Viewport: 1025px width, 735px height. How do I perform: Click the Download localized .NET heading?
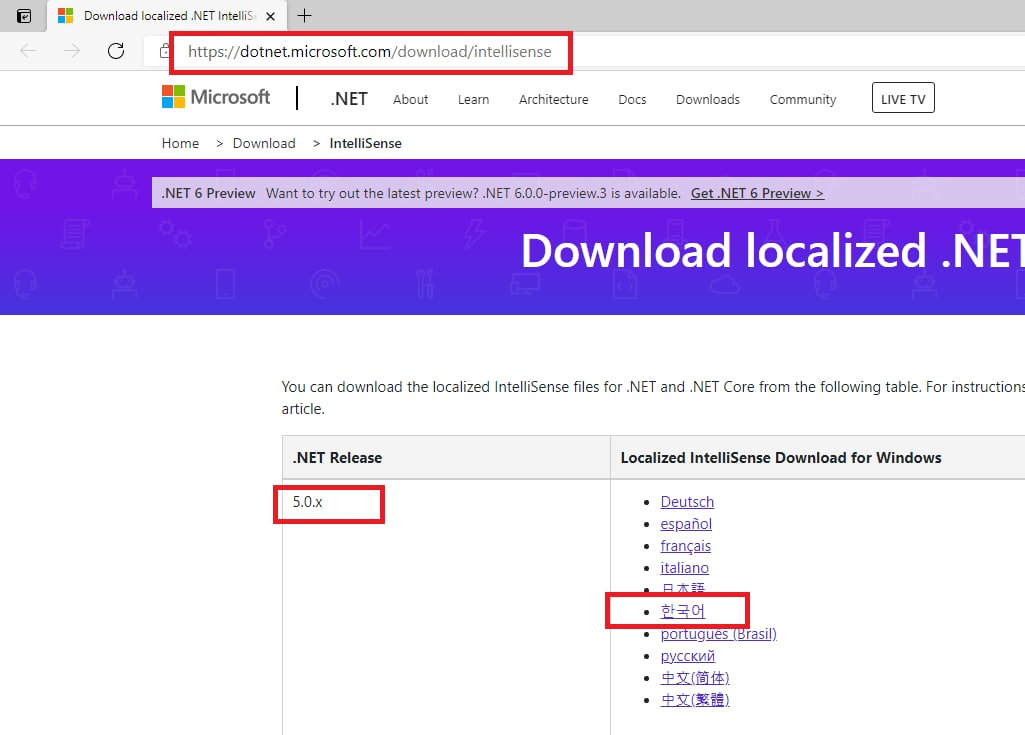pyautogui.click(x=772, y=251)
